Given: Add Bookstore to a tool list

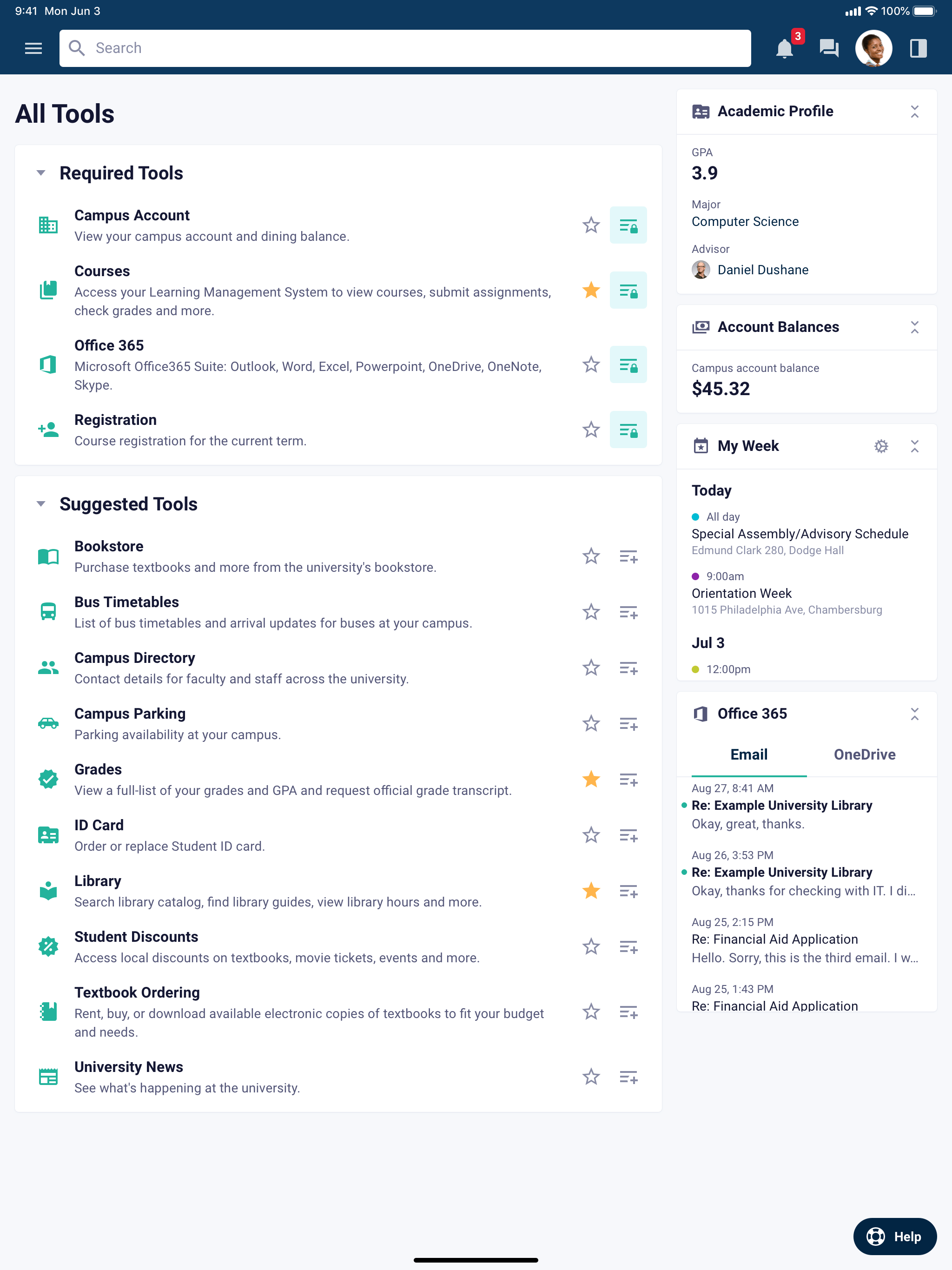Looking at the screenshot, I should pyautogui.click(x=628, y=556).
